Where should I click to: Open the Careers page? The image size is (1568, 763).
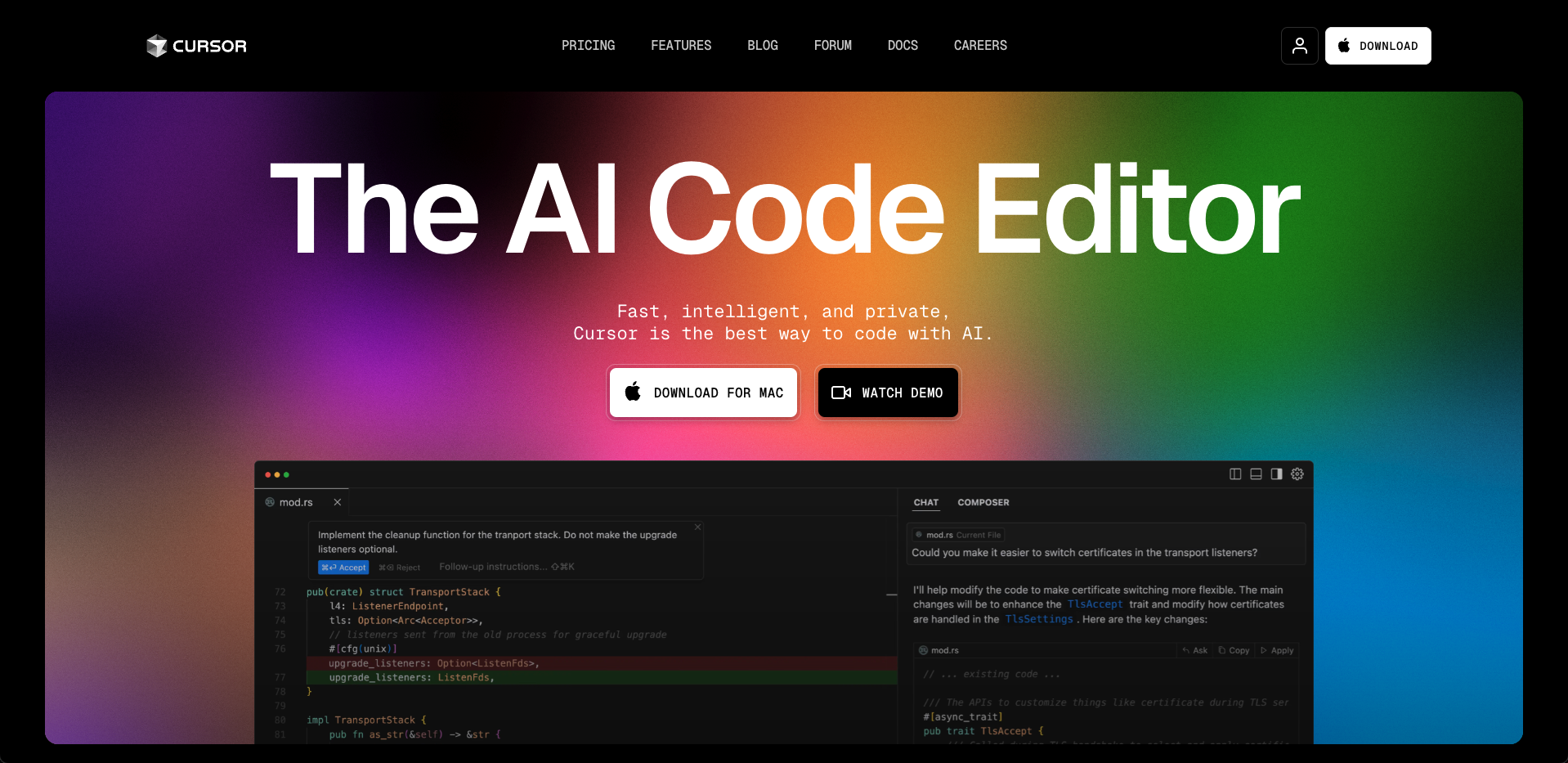(x=980, y=46)
